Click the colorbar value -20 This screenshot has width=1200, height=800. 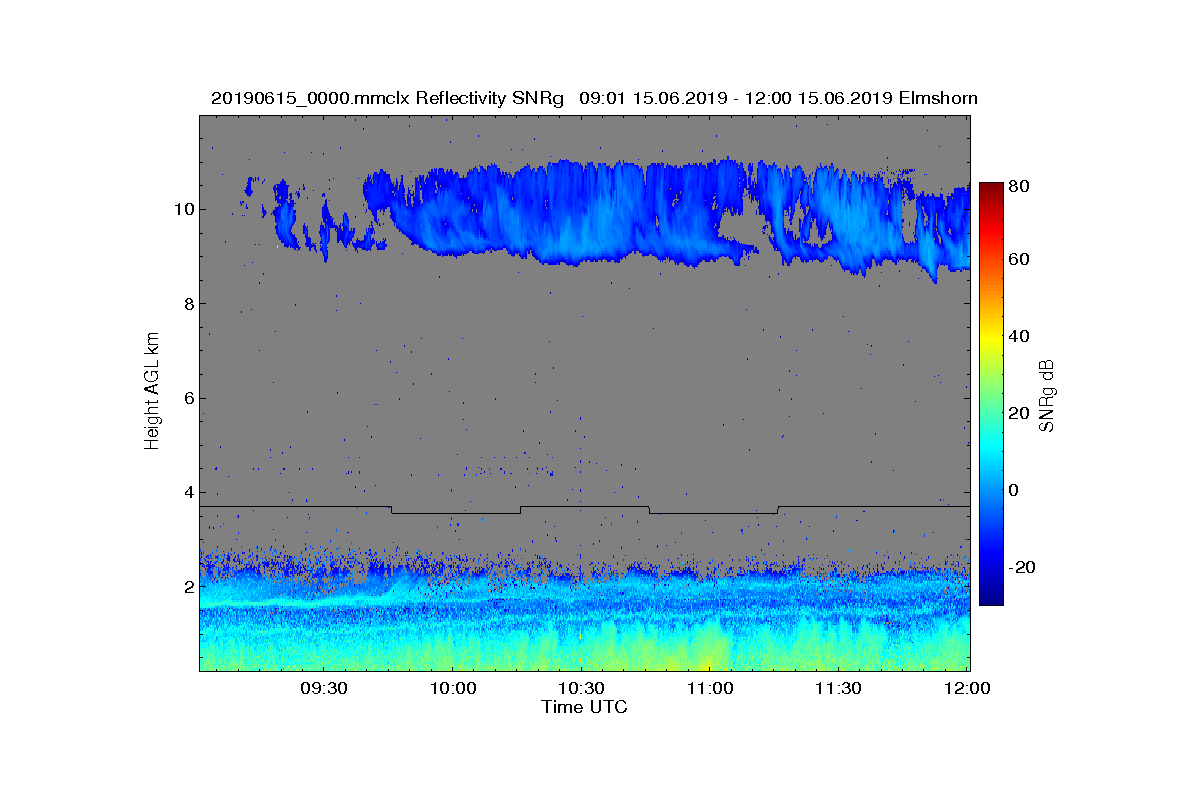1024,567
